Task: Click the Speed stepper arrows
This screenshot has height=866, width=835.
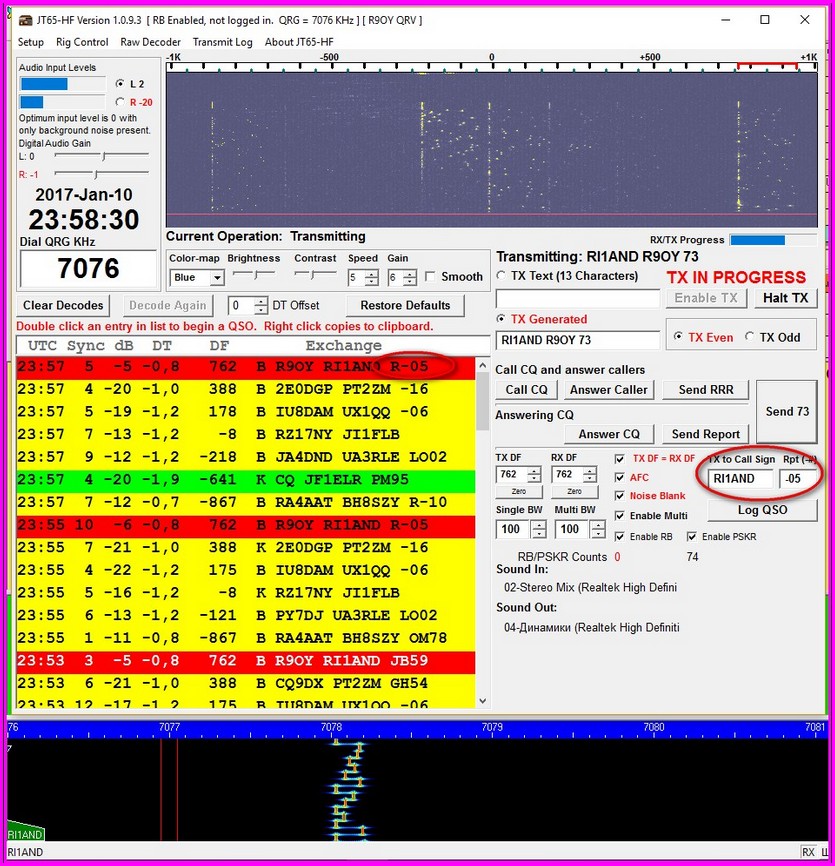Action: (x=372, y=278)
